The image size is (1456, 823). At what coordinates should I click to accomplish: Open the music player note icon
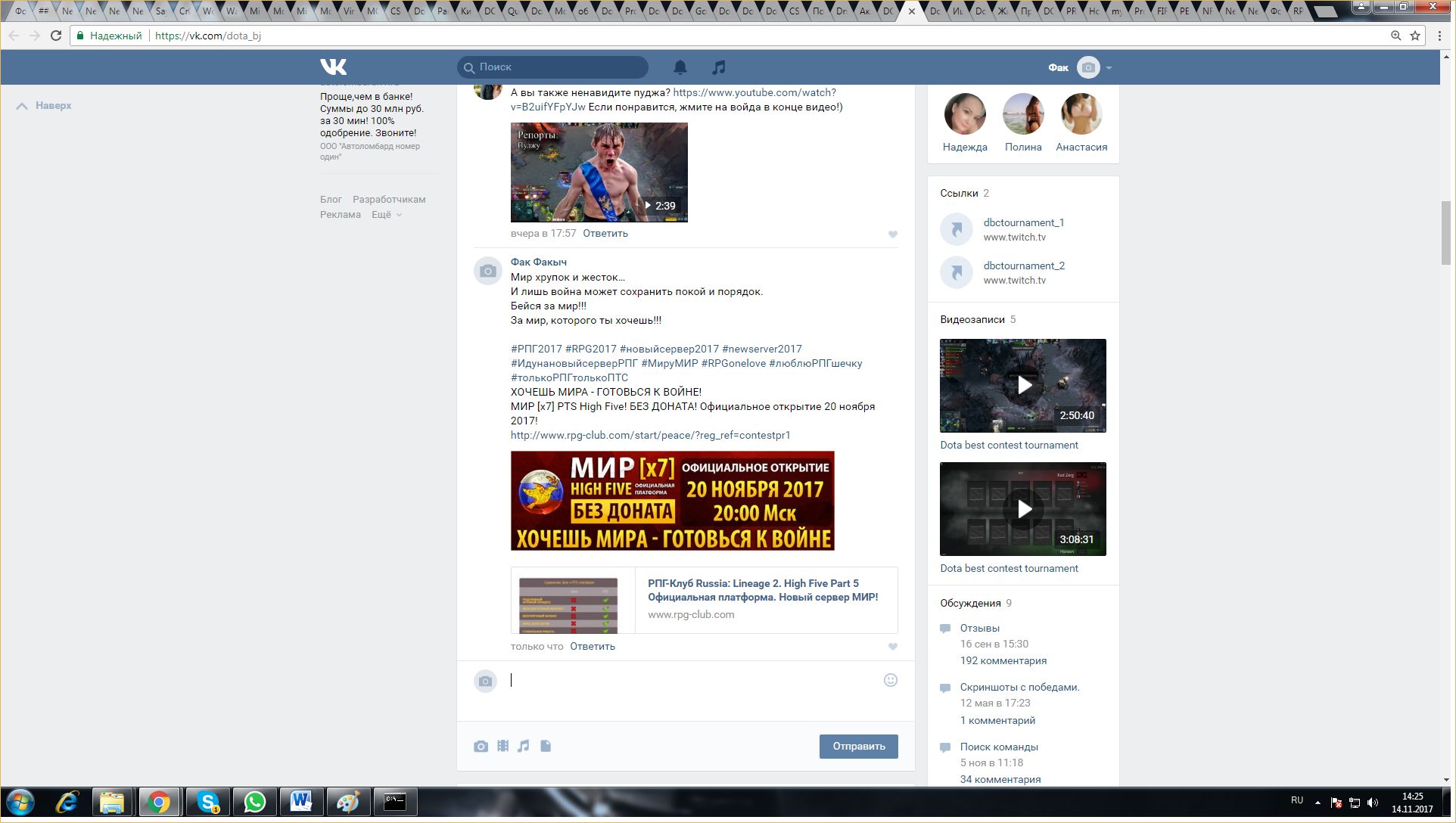coord(719,67)
